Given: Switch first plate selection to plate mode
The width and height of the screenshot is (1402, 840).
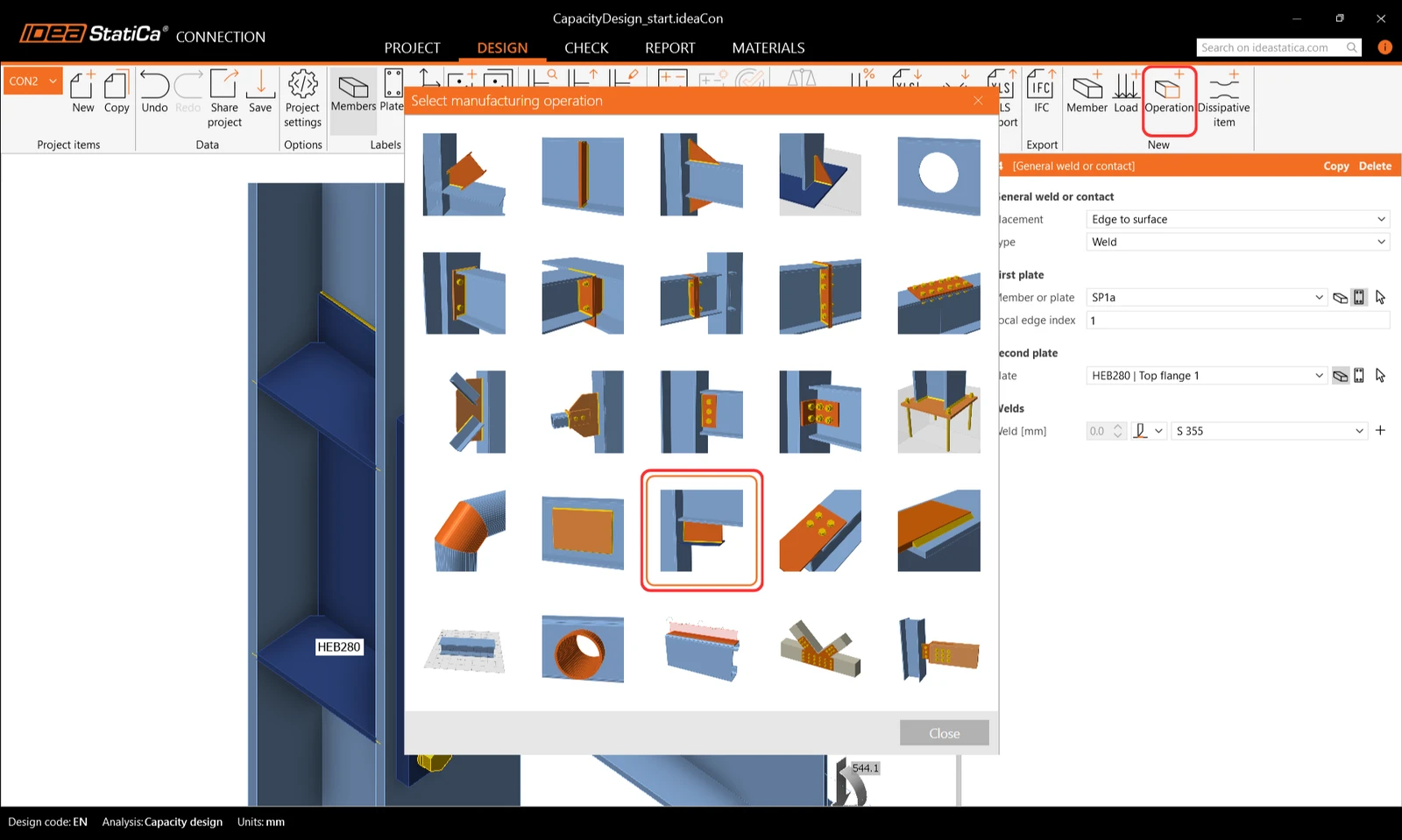Looking at the screenshot, I should point(1359,298).
